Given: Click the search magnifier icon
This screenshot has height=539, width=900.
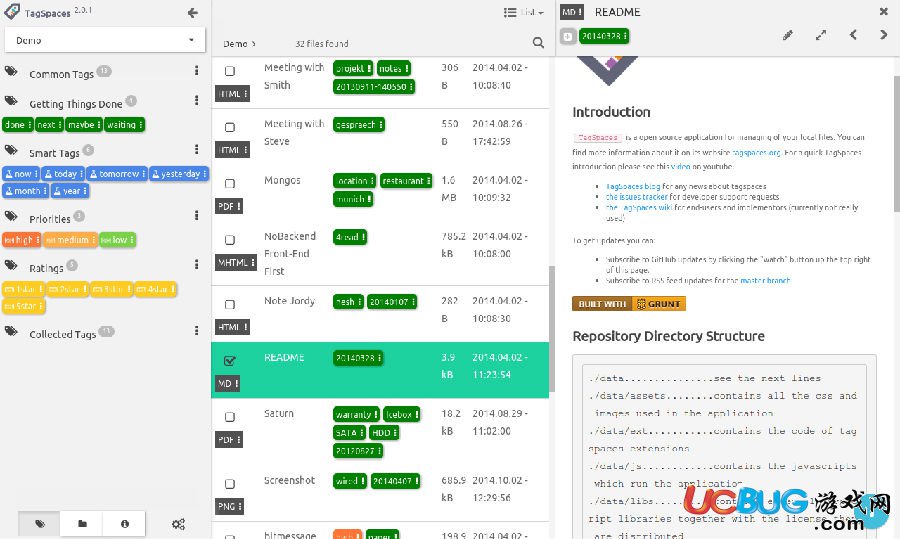Looking at the screenshot, I should 538,42.
